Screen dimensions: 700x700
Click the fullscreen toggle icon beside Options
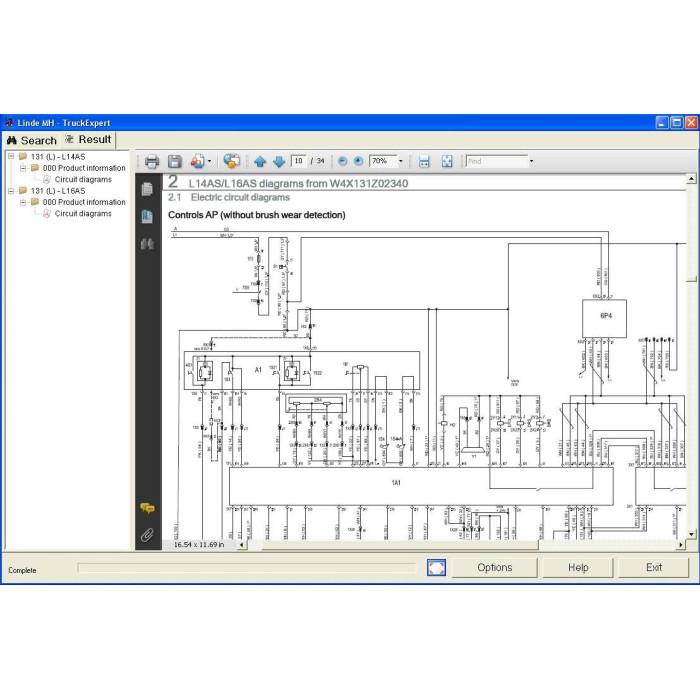click(436, 567)
